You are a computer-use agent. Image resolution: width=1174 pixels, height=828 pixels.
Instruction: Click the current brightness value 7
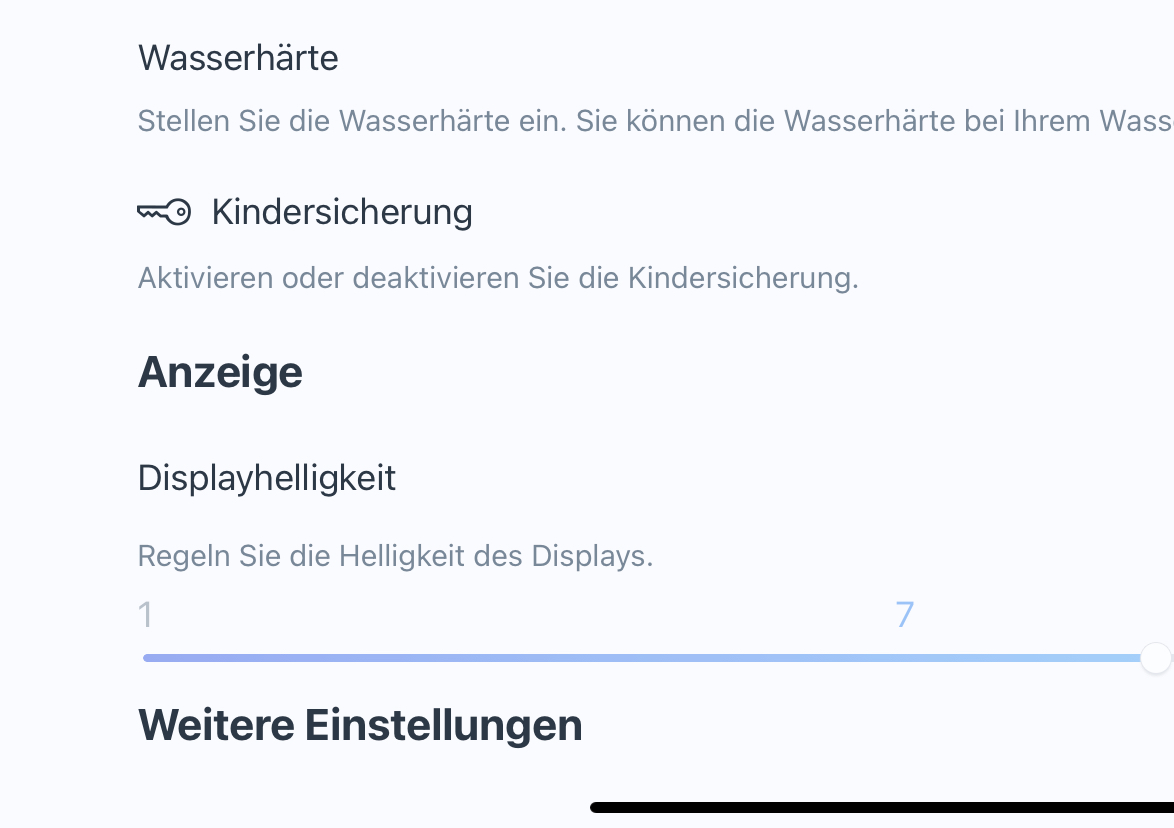pyautogui.click(x=905, y=614)
